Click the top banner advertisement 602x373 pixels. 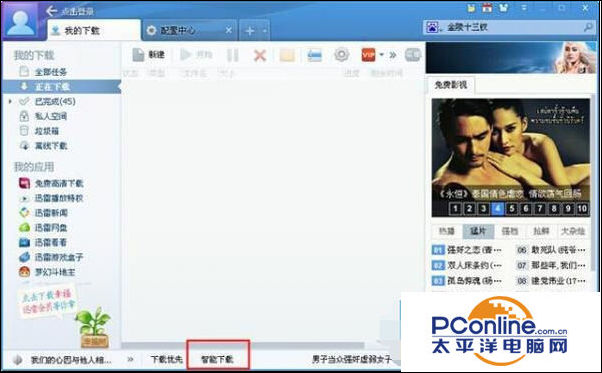pyautogui.click(x=511, y=58)
